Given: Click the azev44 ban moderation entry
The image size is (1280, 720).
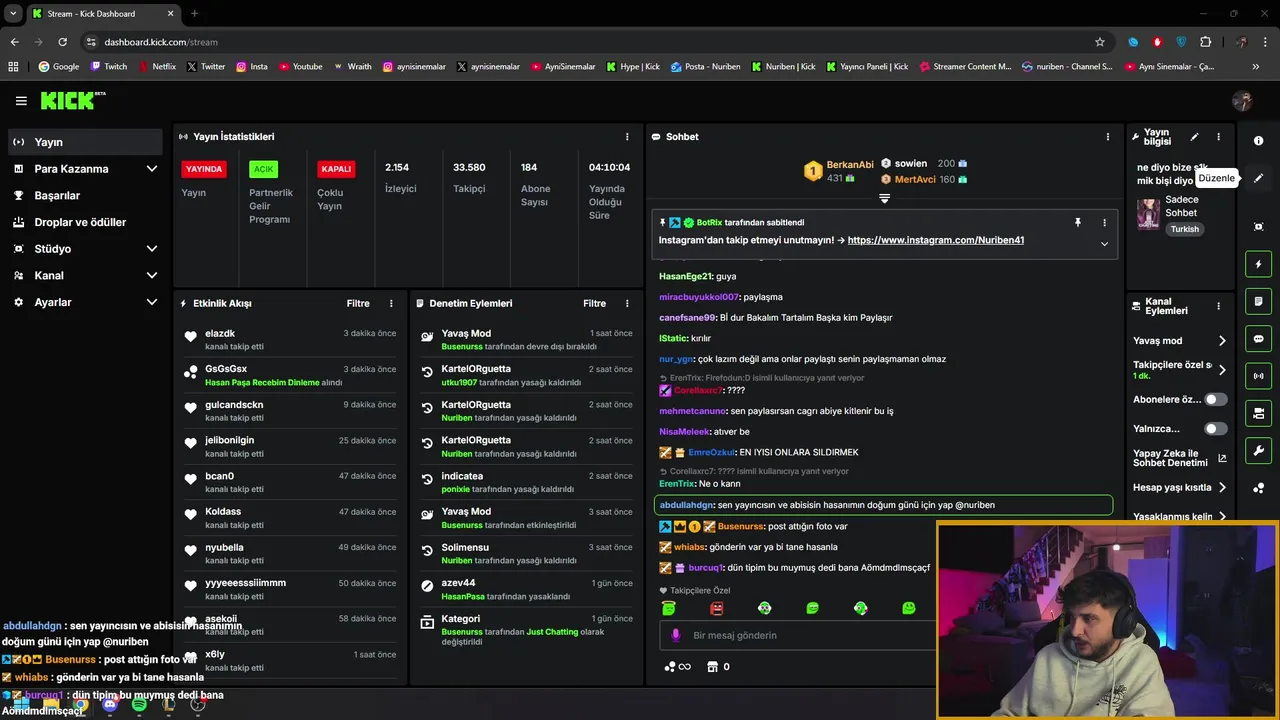Looking at the screenshot, I should click(x=526, y=589).
